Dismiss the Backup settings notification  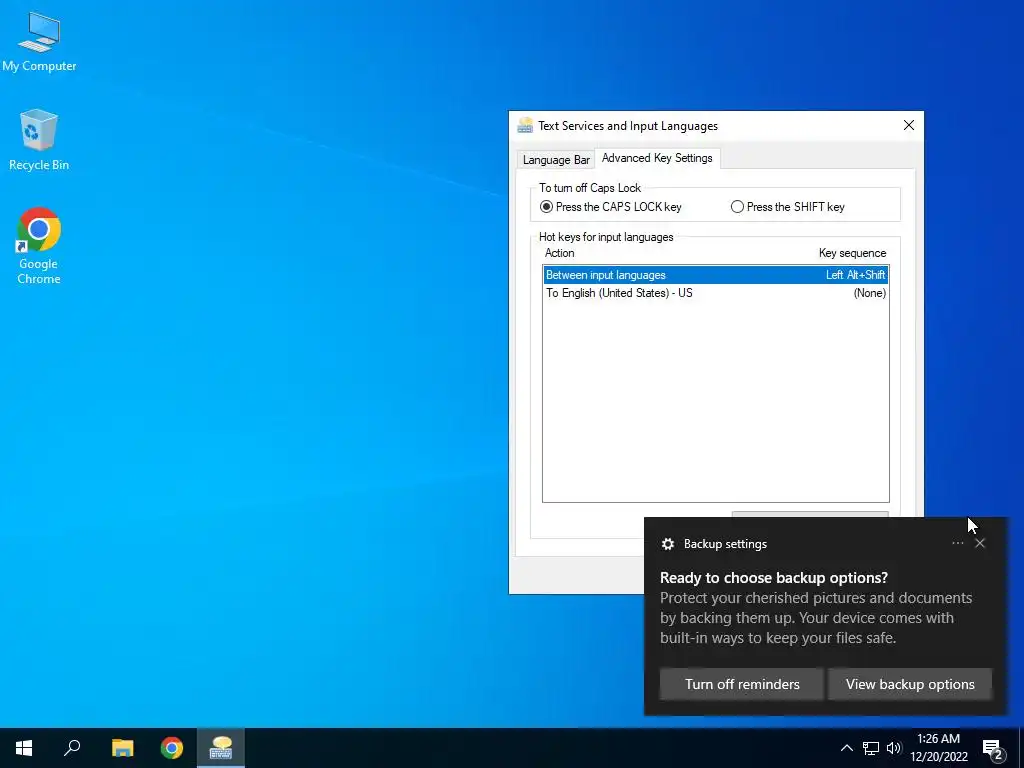(980, 543)
